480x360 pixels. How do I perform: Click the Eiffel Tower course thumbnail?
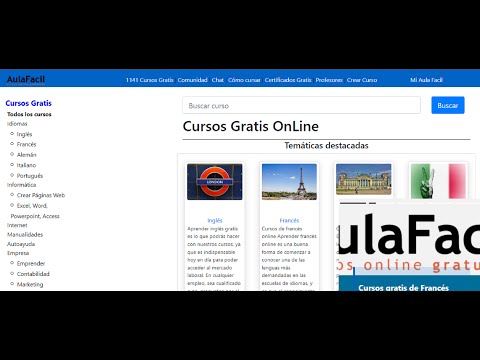(x=289, y=182)
